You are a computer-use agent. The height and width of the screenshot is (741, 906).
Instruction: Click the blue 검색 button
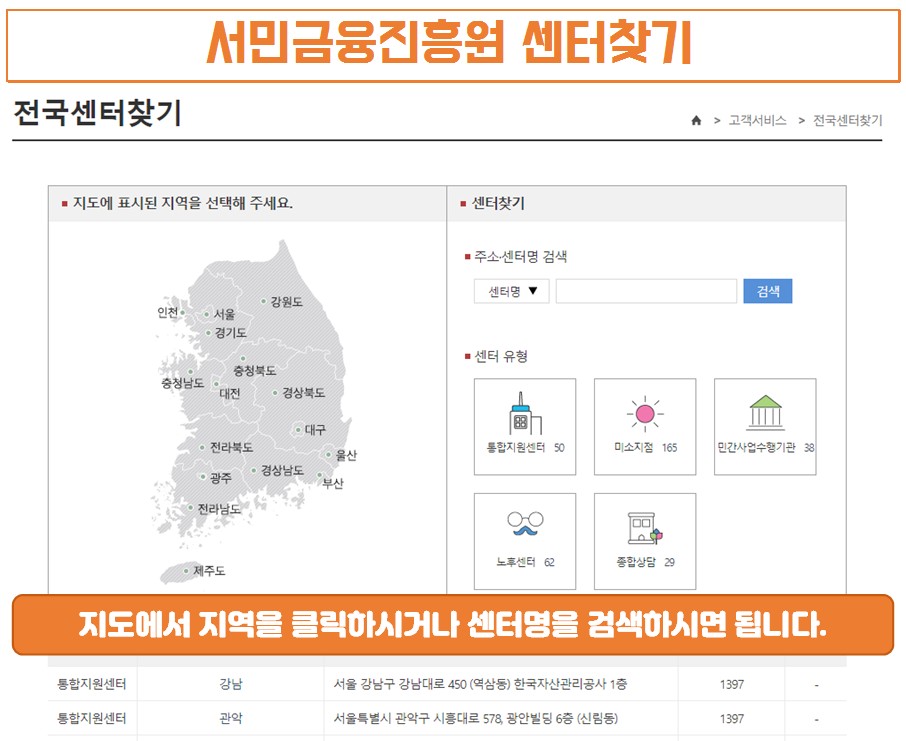pyautogui.click(x=768, y=291)
